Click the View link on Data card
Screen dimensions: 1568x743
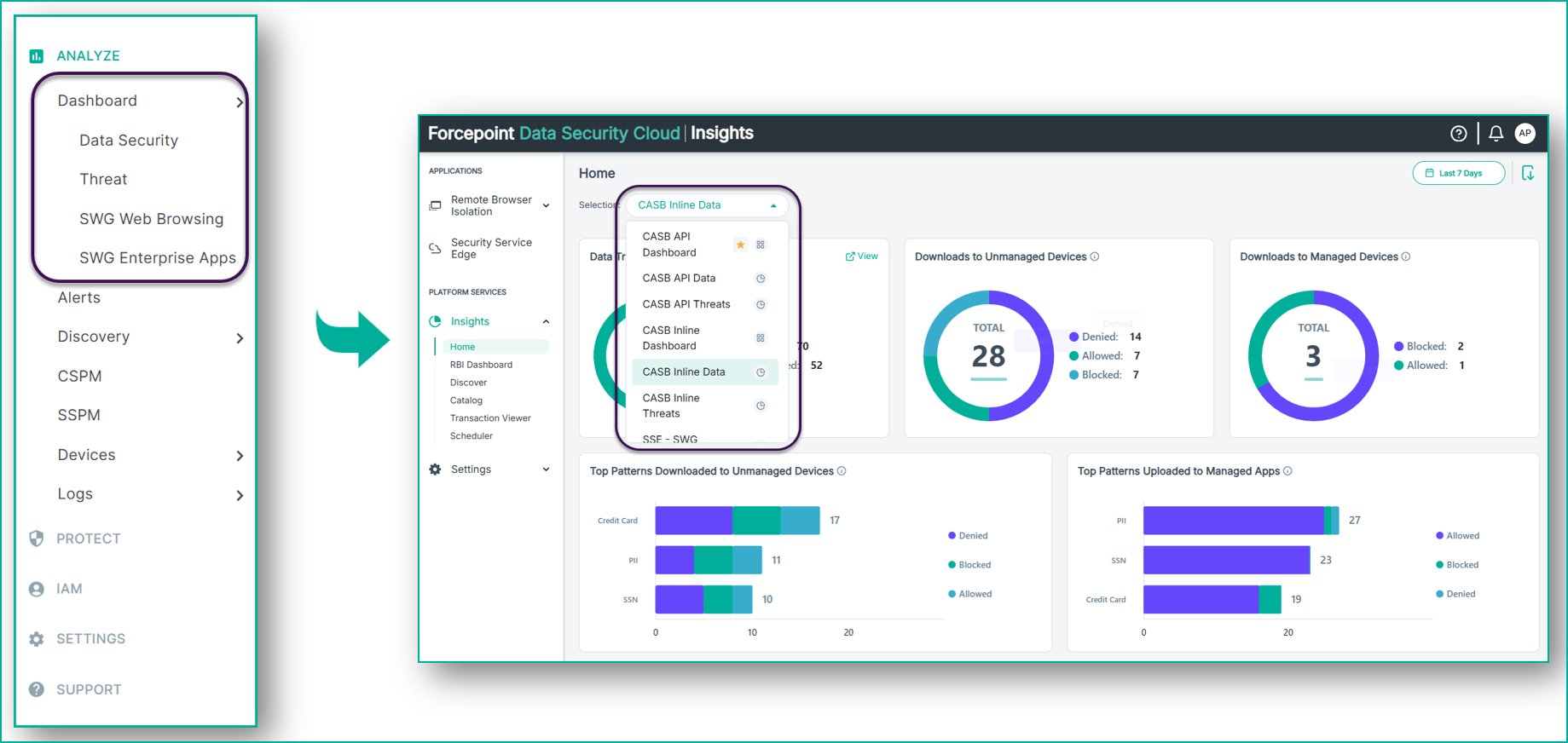click(x=862, y=256)
